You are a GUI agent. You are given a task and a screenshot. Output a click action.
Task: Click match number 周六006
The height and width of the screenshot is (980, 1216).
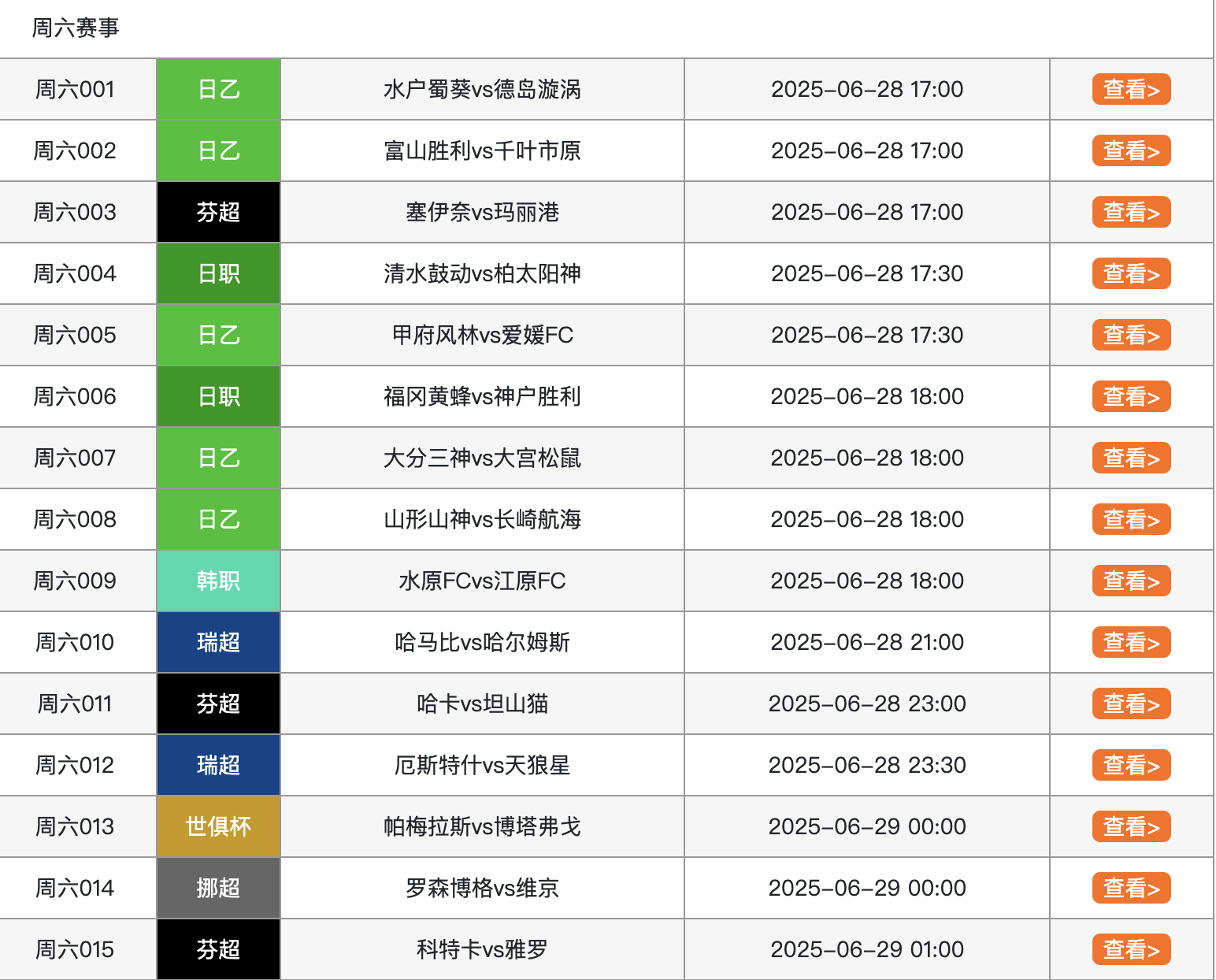75,396
